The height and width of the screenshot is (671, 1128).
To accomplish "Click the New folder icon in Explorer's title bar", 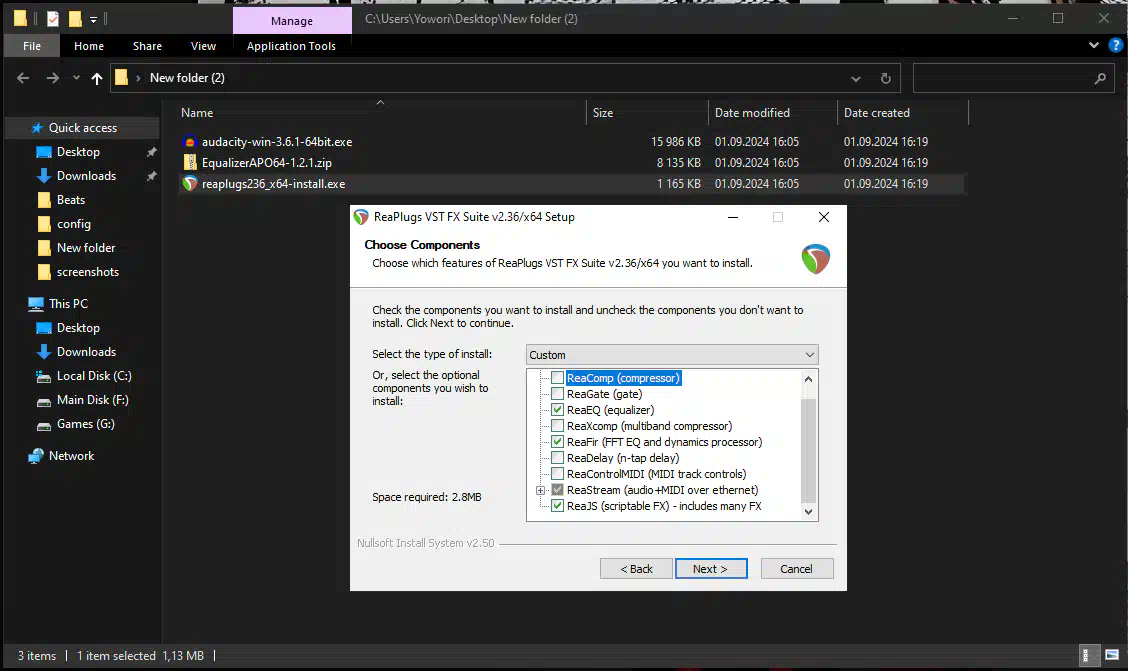I will point(75,19).
